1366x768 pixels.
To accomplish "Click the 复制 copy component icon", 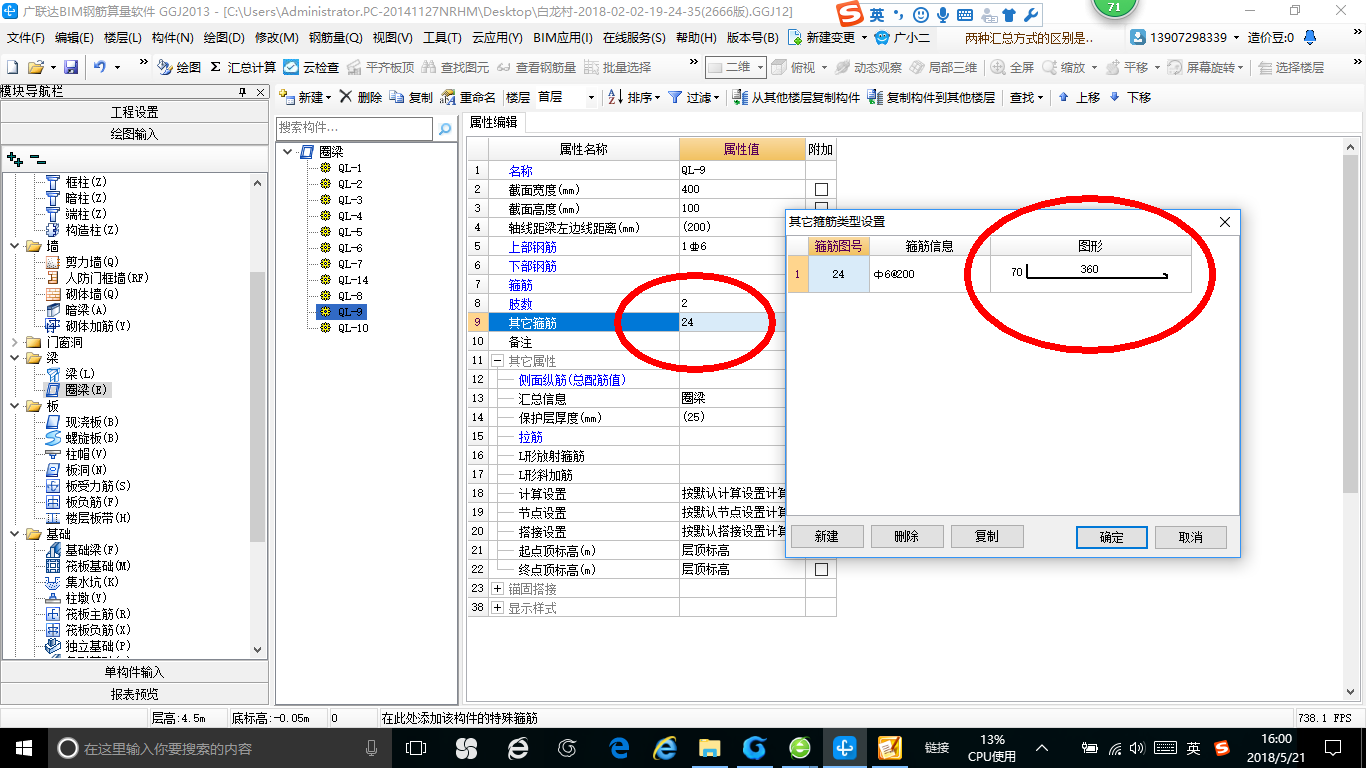I will (x=397, y=97).
